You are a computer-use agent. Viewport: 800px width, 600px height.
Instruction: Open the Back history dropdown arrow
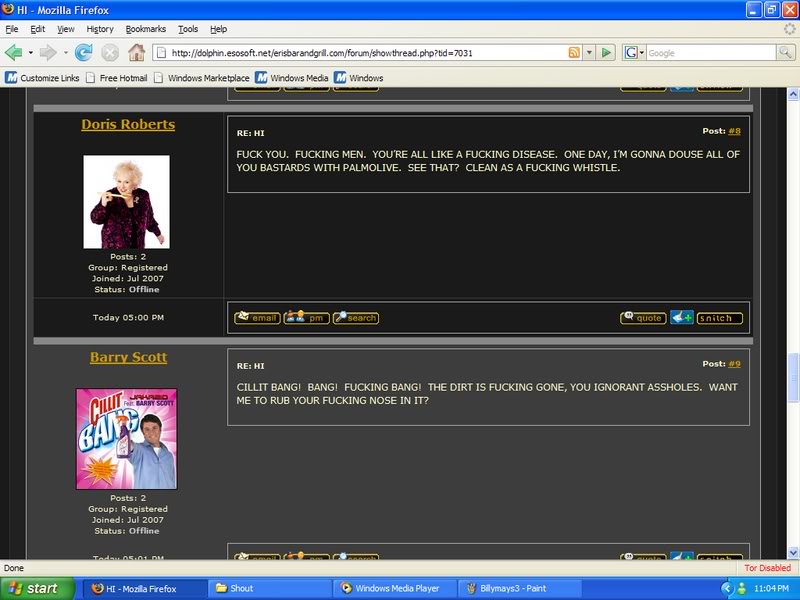tap(31, 53)
